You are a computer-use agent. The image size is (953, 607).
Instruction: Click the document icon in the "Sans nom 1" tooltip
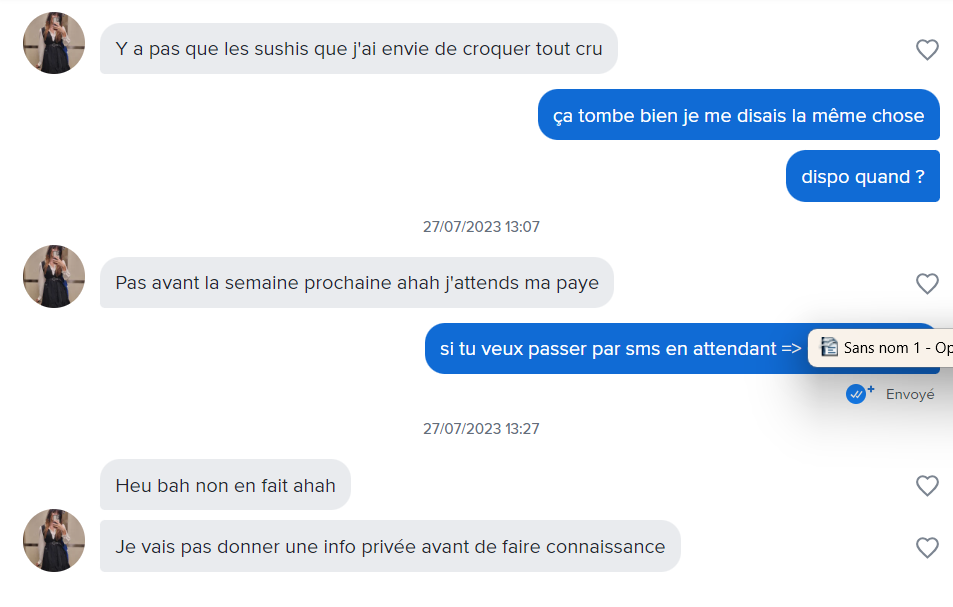pos(828,347)
